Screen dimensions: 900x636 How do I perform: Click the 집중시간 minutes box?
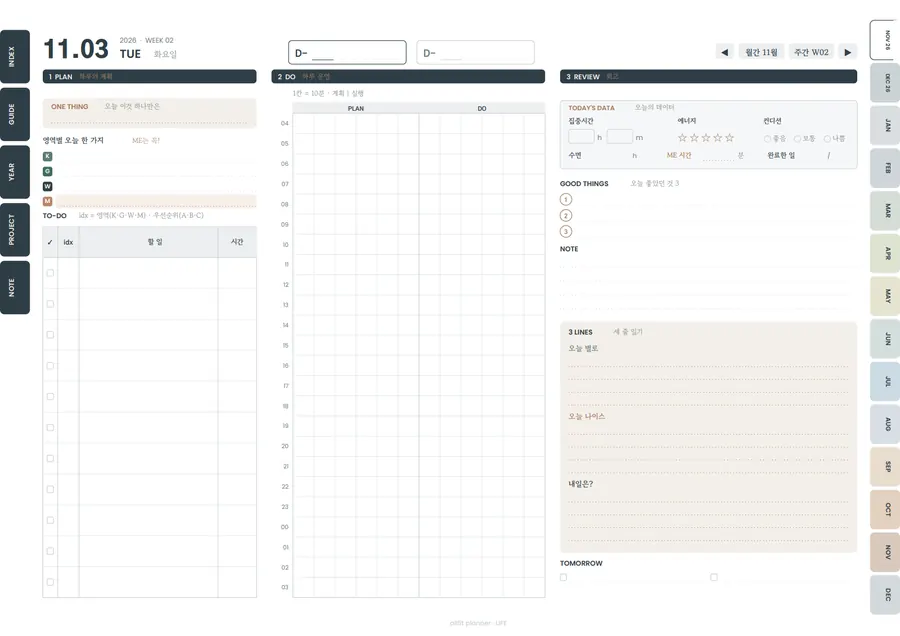pos(620,137)
